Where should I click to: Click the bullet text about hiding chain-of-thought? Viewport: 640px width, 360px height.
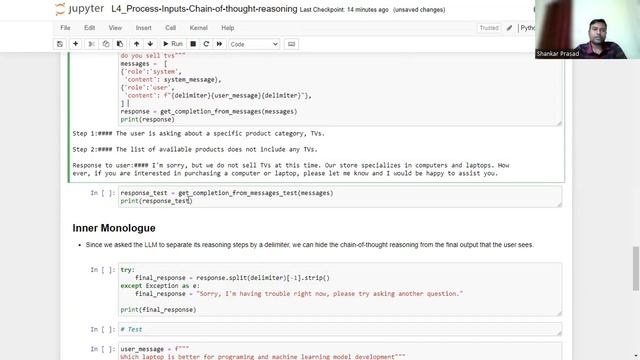pyautogui.click(x=309, y=245)
